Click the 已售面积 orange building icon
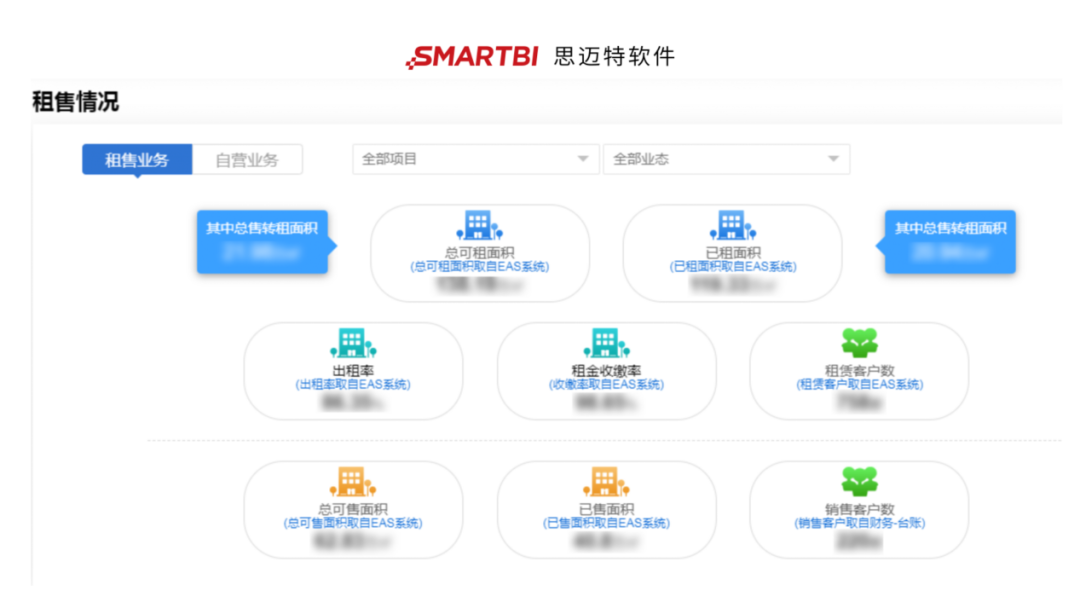Screen dimensions: 1080x608 [x=606, y=482]
